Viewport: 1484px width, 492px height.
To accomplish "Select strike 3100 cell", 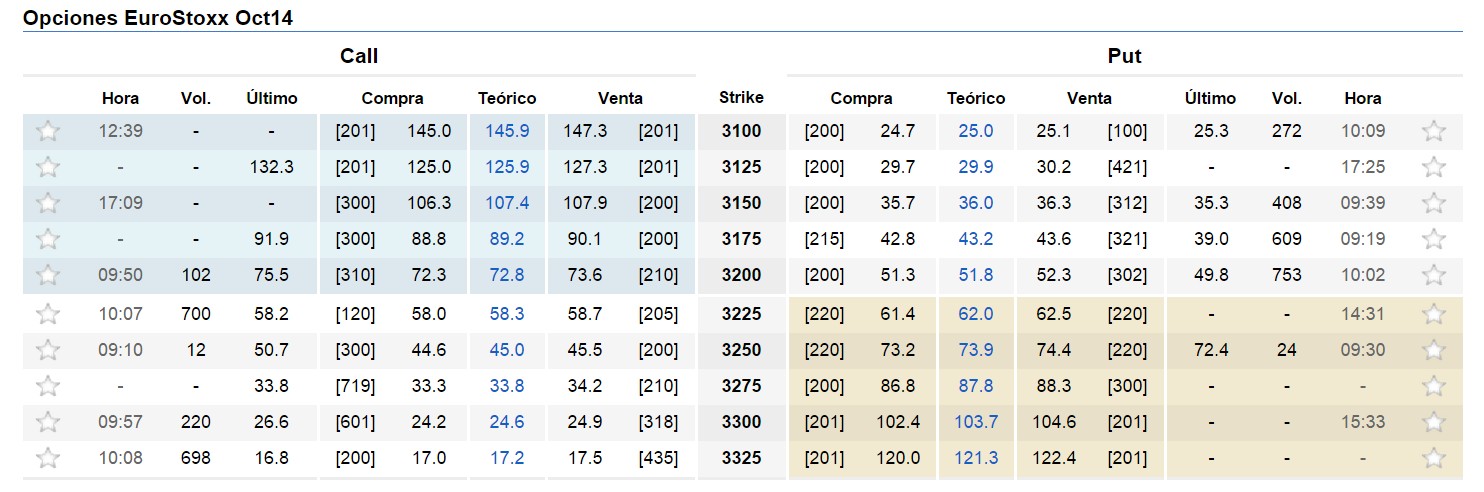I will pos(741,131).
